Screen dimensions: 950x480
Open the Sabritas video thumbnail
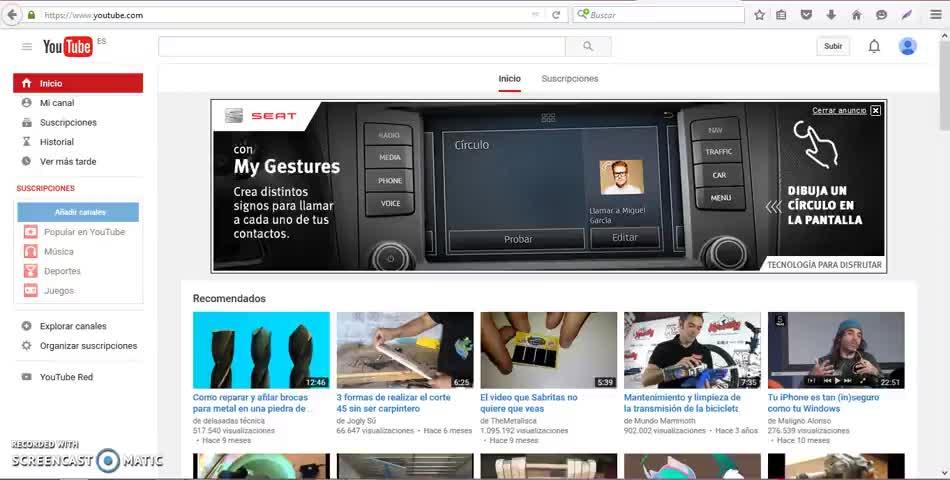[x=548, y=350]
